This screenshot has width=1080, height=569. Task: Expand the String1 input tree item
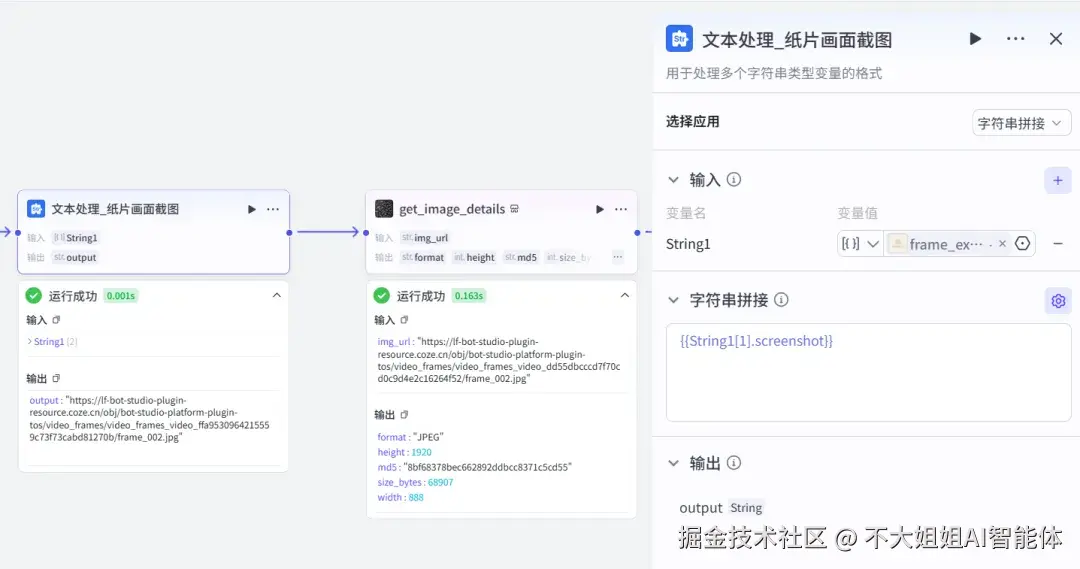pyautogui.click(x=30, y=341)
